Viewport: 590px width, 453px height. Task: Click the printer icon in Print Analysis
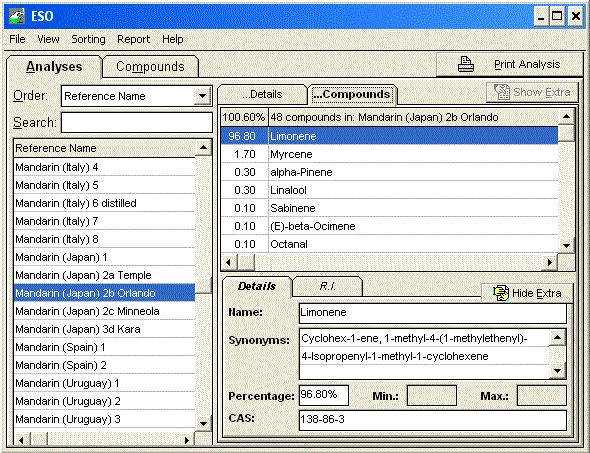pyautogui.click(x=465, y=64)
